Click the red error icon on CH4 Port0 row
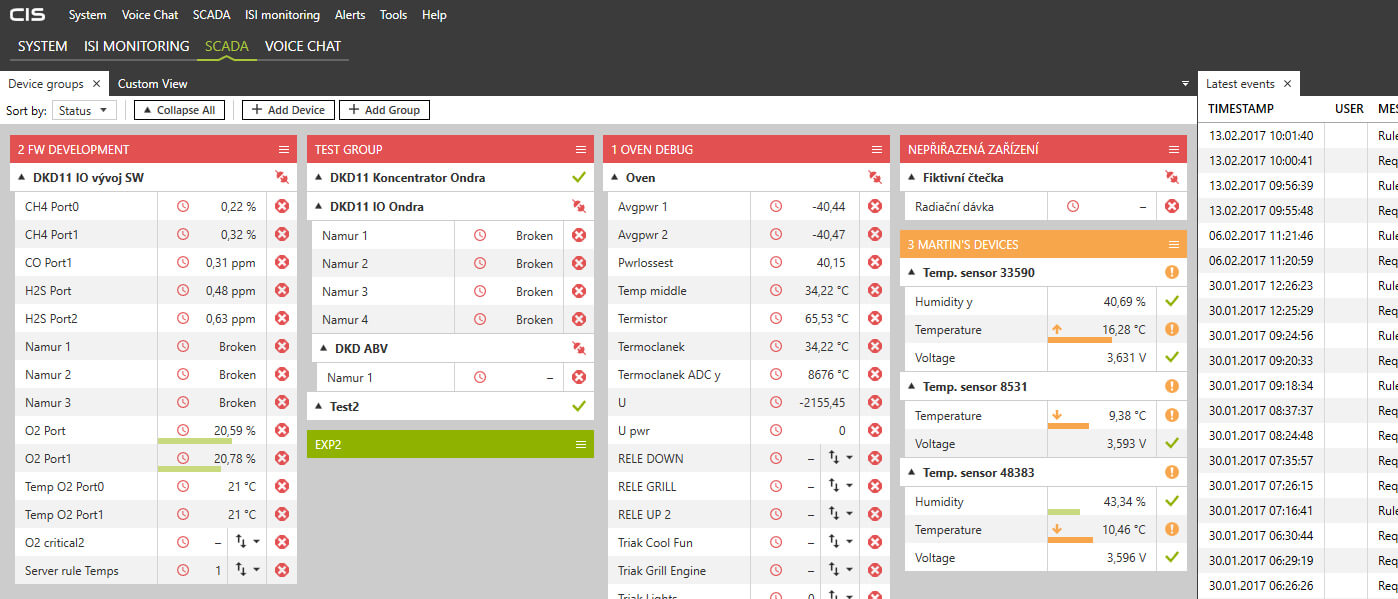Image resolution: width=1398 pixels, height=599 pixels. pyautogui.click(x=282, y=207)
